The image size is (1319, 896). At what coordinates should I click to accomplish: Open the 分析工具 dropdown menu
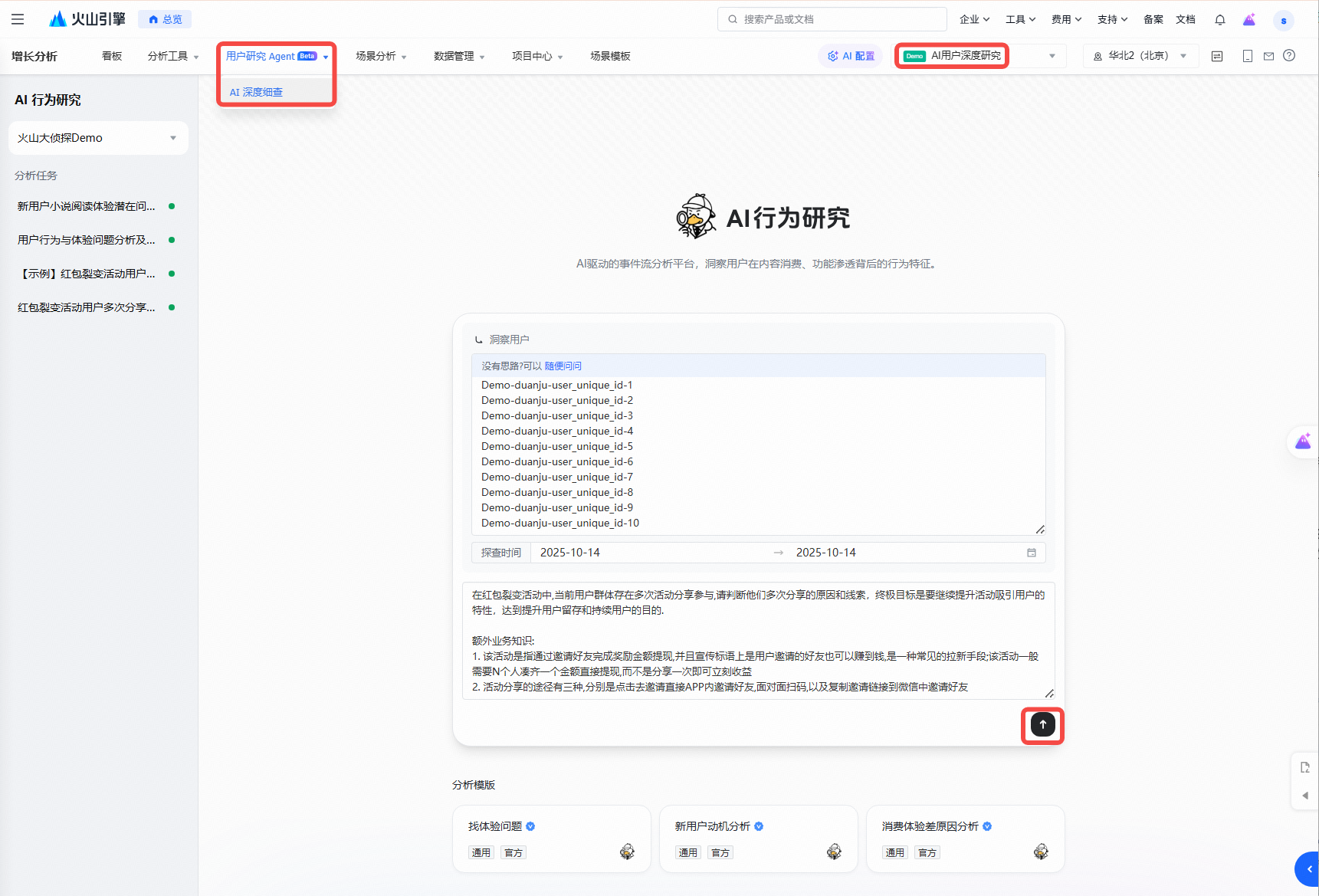[x=173, y=56]
